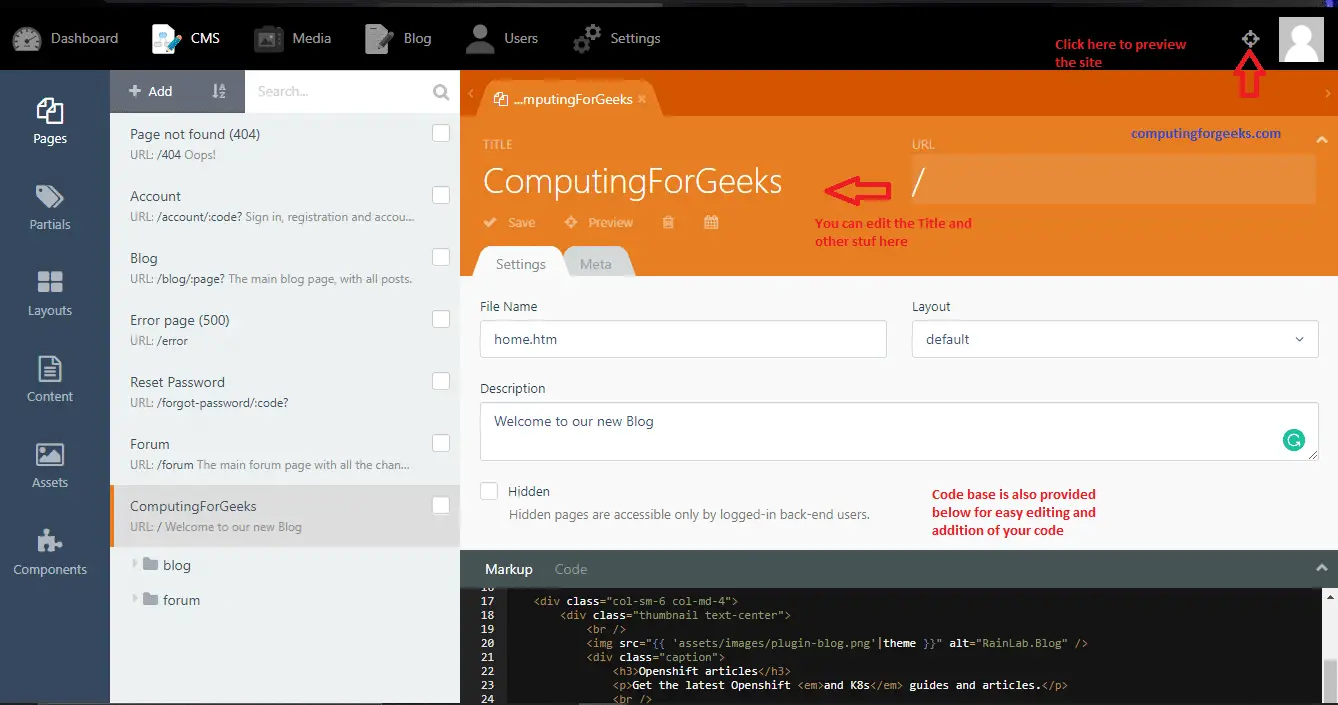Check the box for Blog page
Viewport: 1338px width, 705px height.
click(441, 257)
